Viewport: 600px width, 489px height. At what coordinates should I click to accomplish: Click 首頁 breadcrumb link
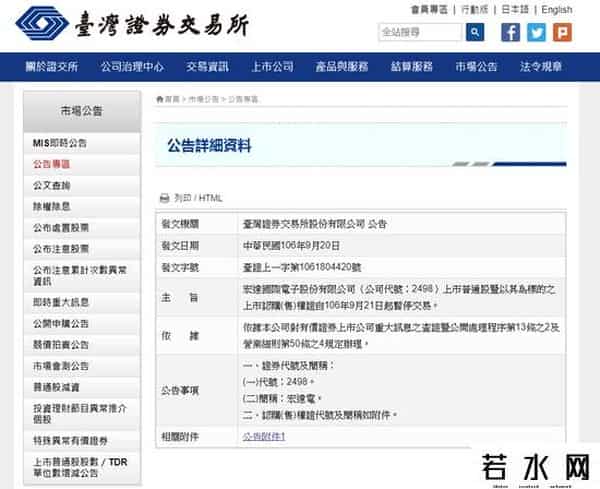coord(172,99)
